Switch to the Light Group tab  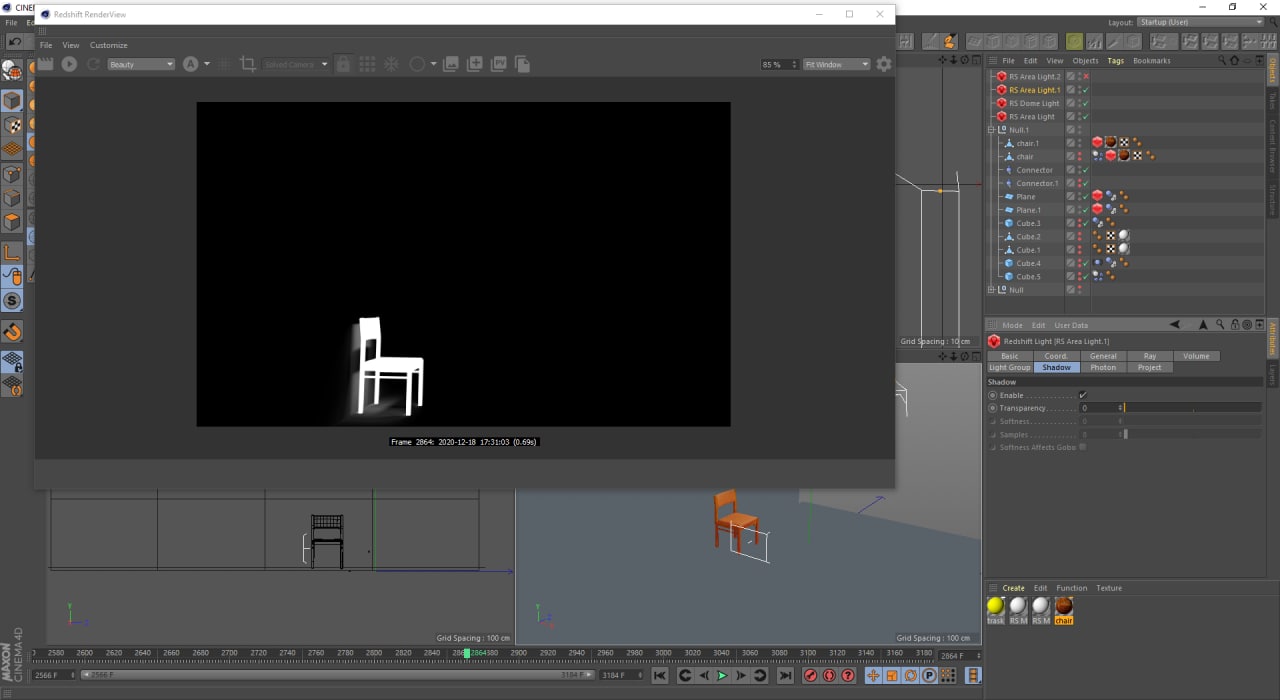pyautogui.click(x=1010, y=367)
